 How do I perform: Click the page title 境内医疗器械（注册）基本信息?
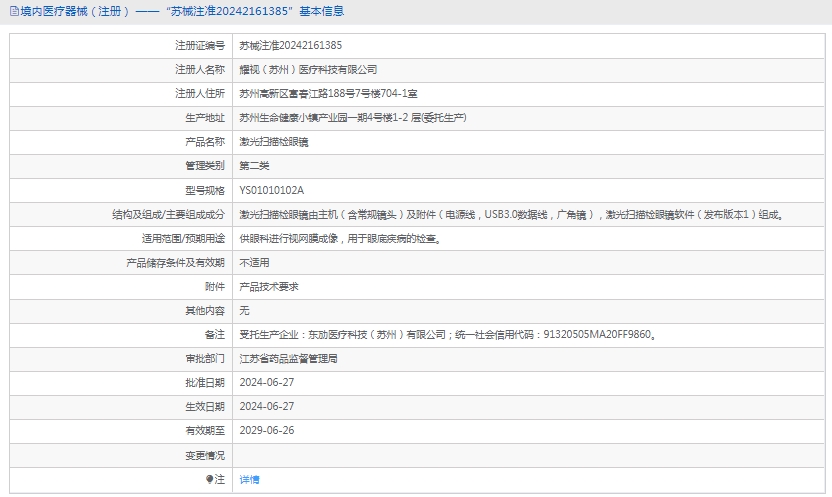(182, 12)
